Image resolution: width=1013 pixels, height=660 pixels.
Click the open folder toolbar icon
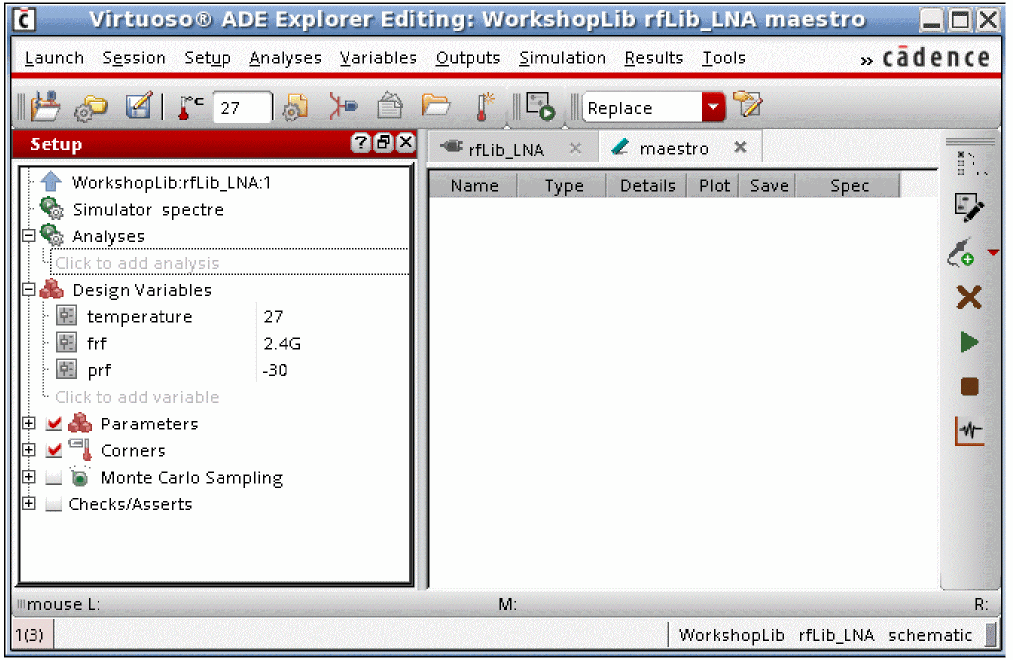pyautogui.click(x=436, y=105)
